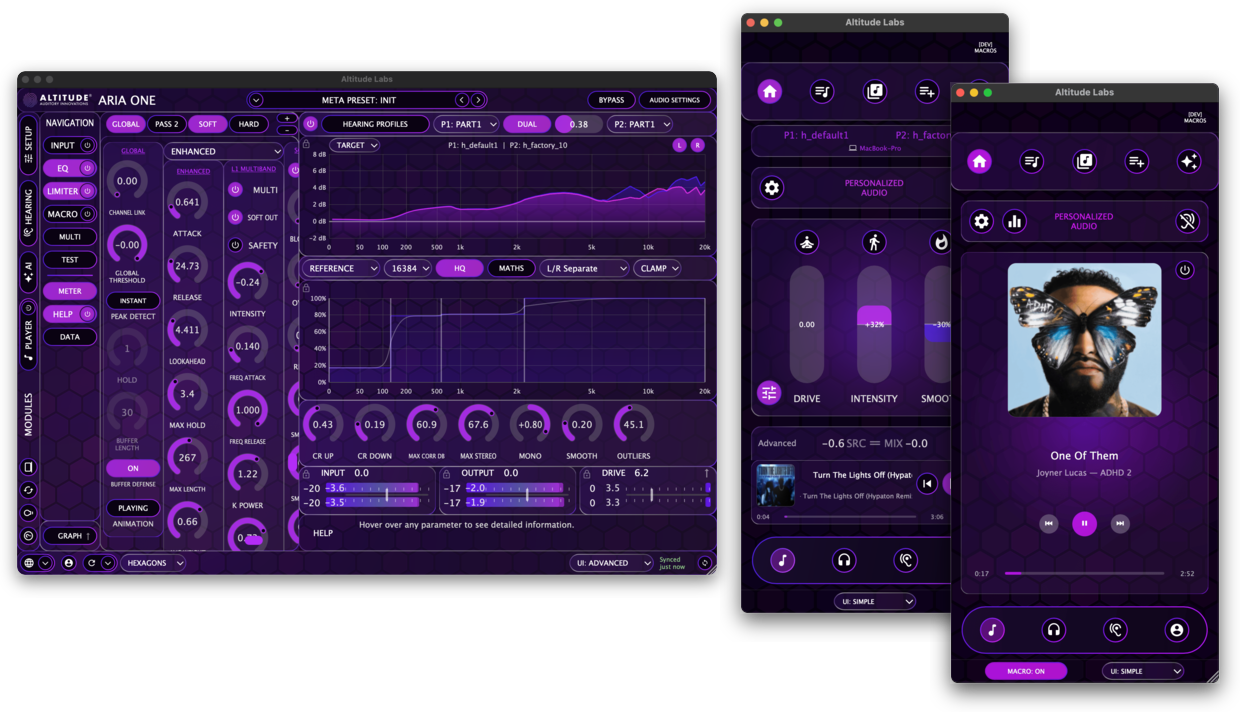Click refresh icon in ARIA ONE bottom bar
Screen dimensions: 1240x720
tap(91, 563)
